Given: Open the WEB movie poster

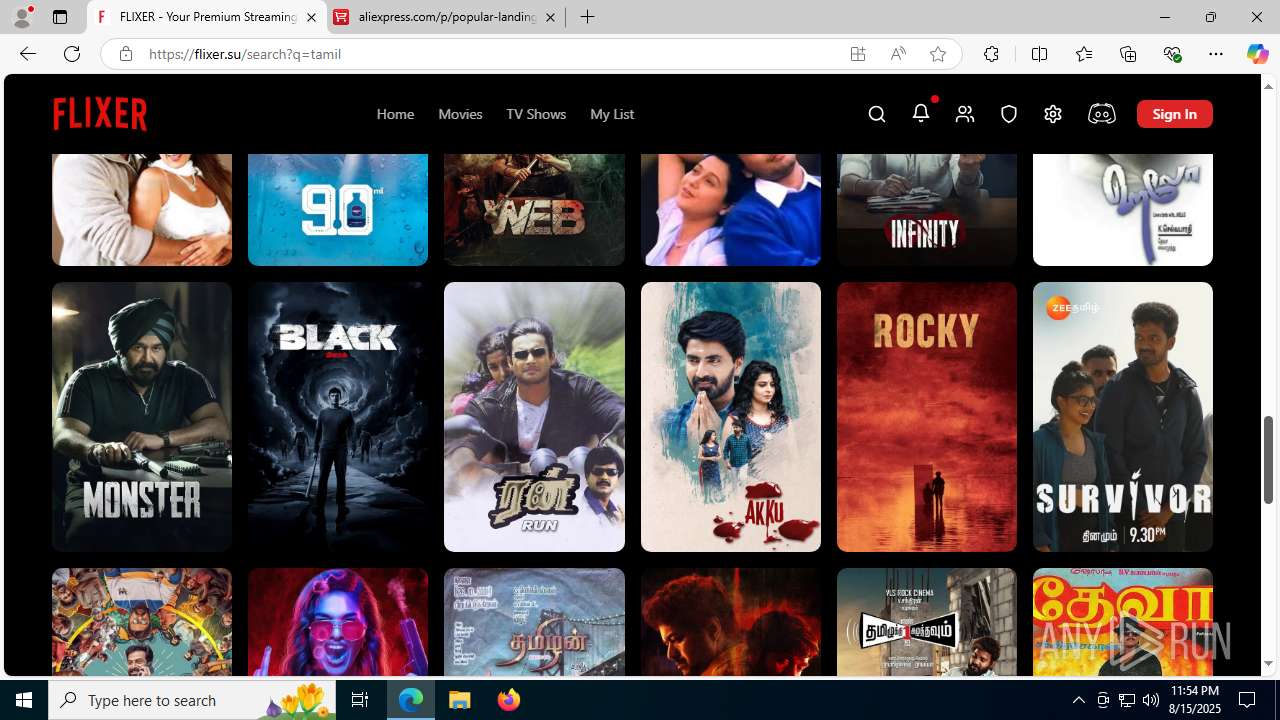Looking at the screenshot, I should (534, 210).
